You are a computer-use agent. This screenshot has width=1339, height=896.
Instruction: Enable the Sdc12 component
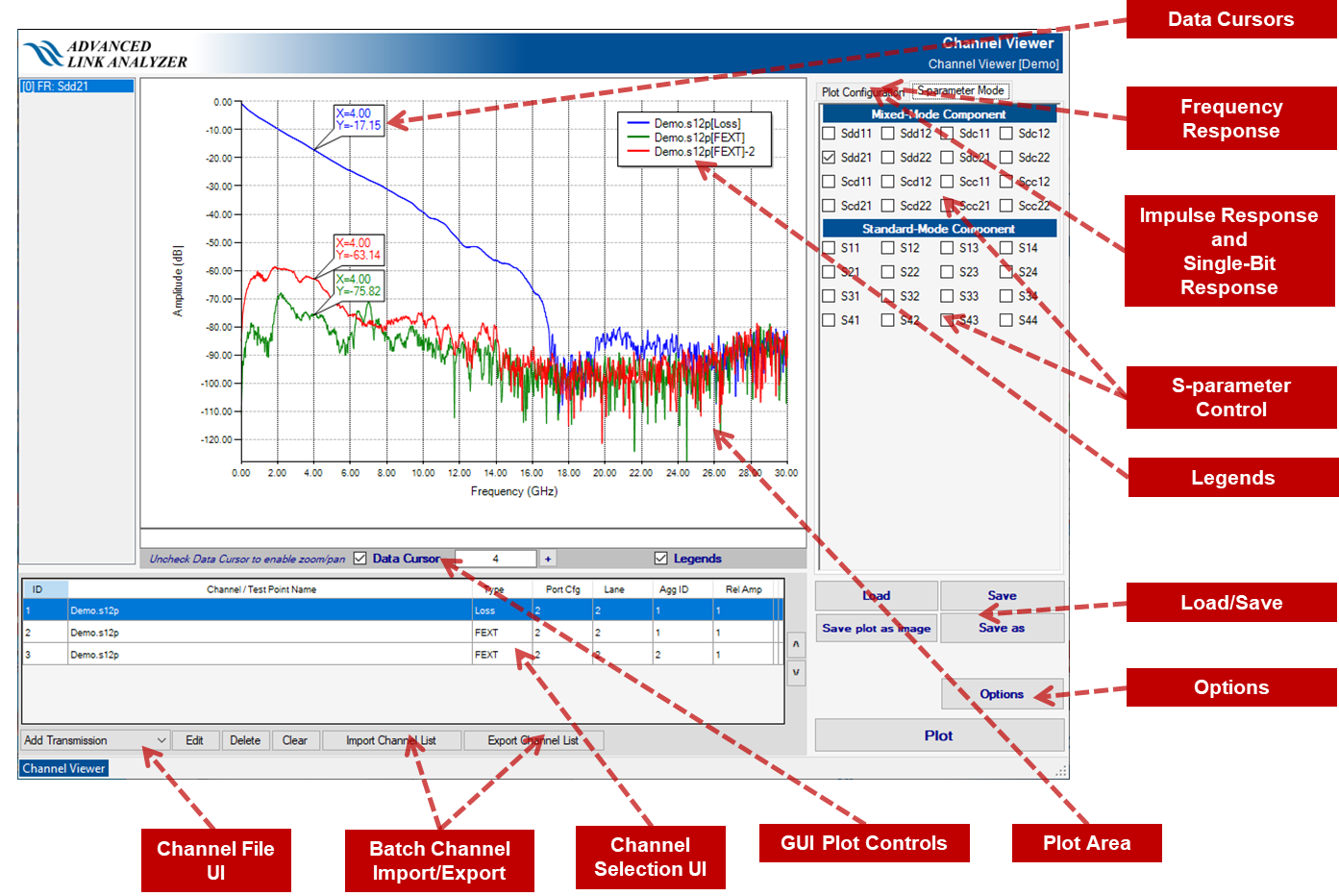click(1006, 134)
